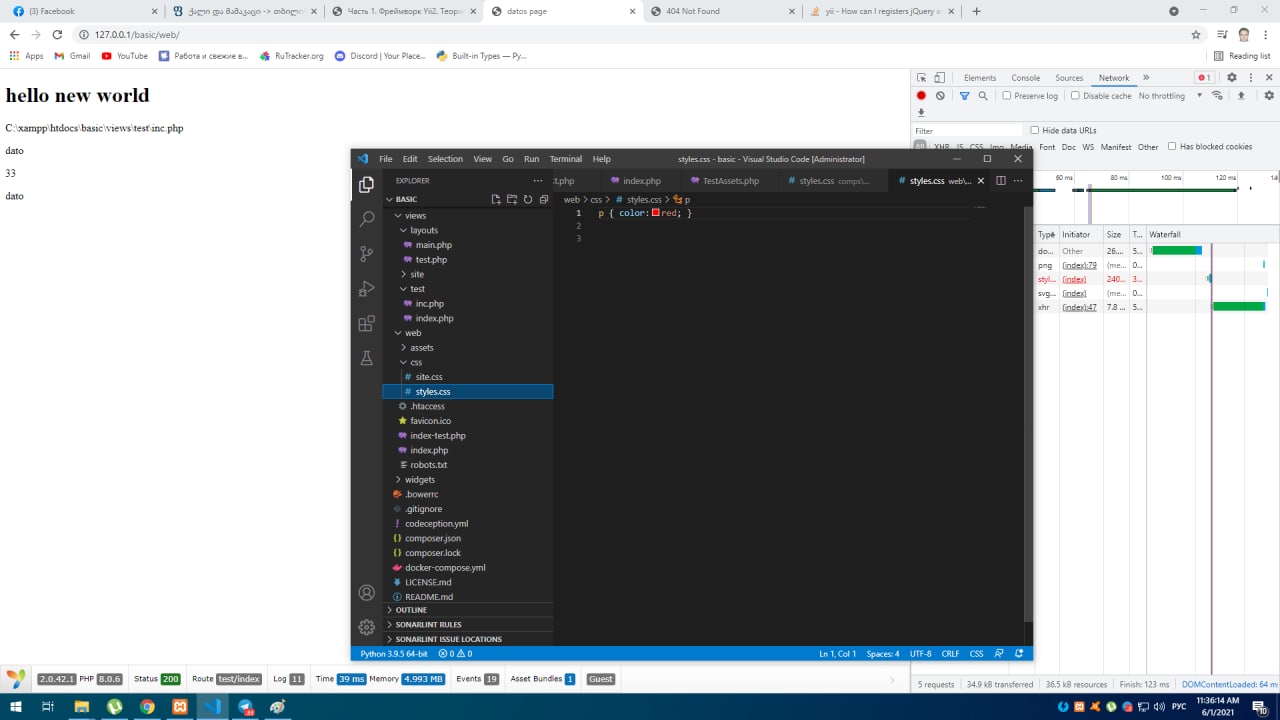This screenshot has width=1280, height=720.
Task: Clear the DevTools network log
Action: click(940, 96)
